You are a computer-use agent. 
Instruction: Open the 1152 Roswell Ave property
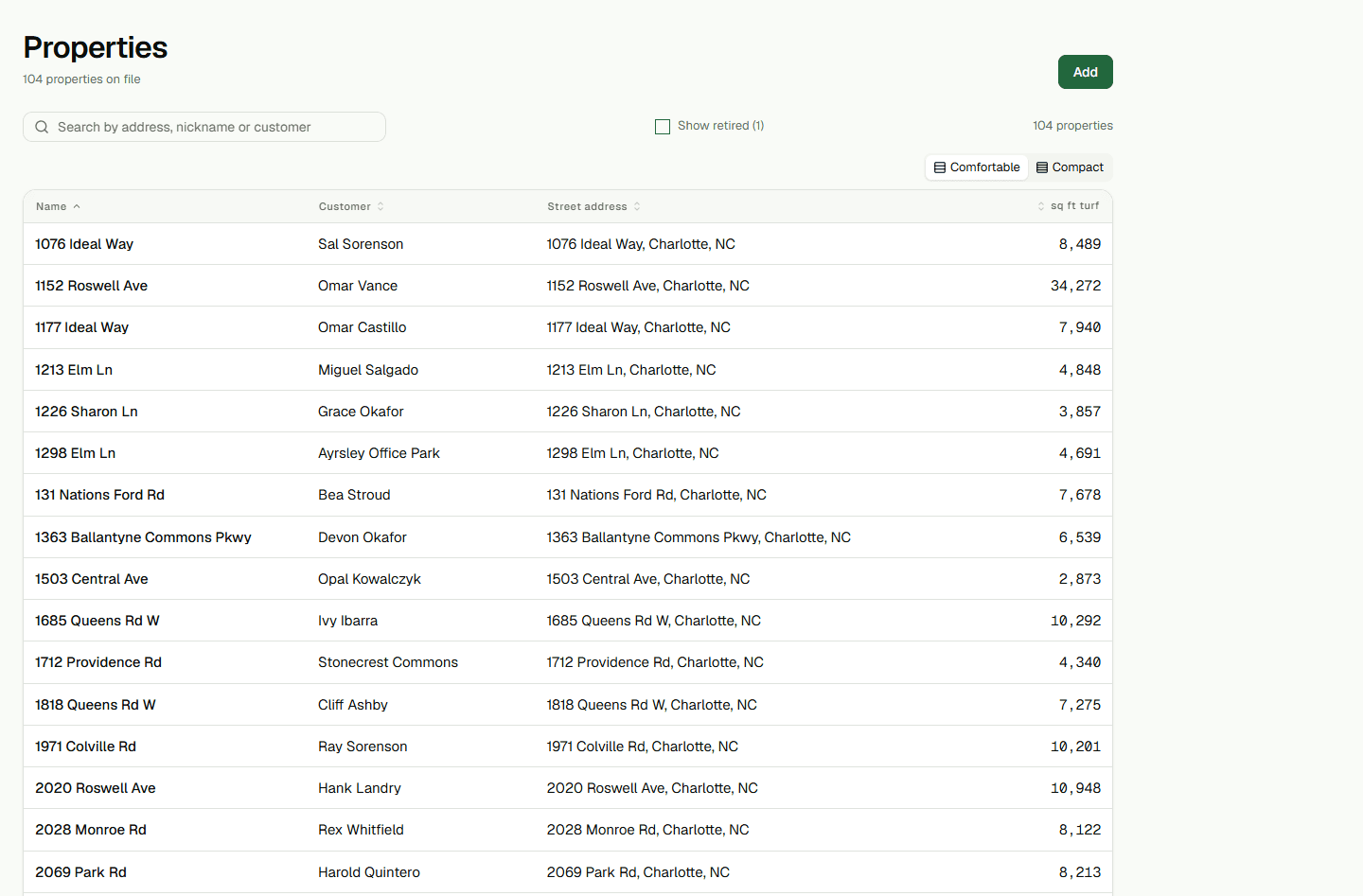[568, 286]
